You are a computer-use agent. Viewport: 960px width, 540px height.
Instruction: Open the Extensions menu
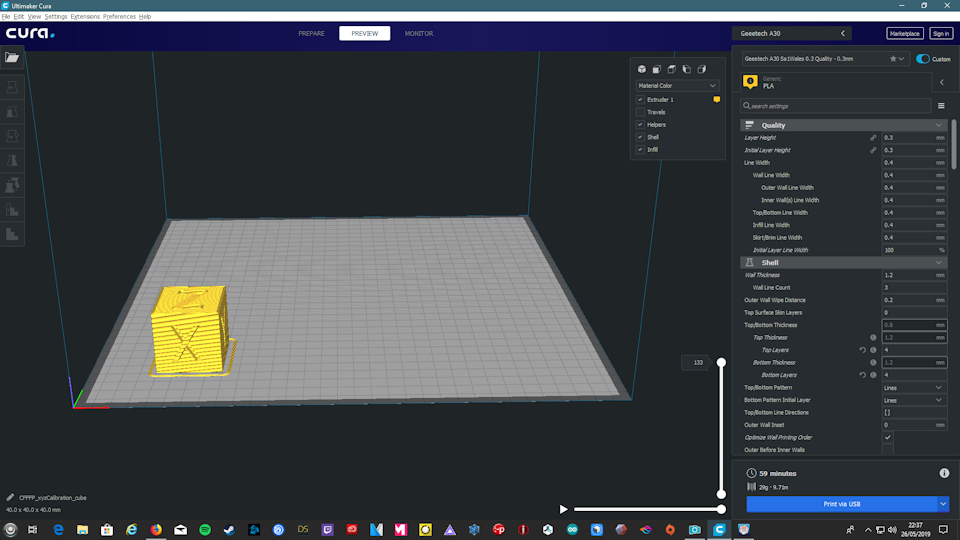85,17
